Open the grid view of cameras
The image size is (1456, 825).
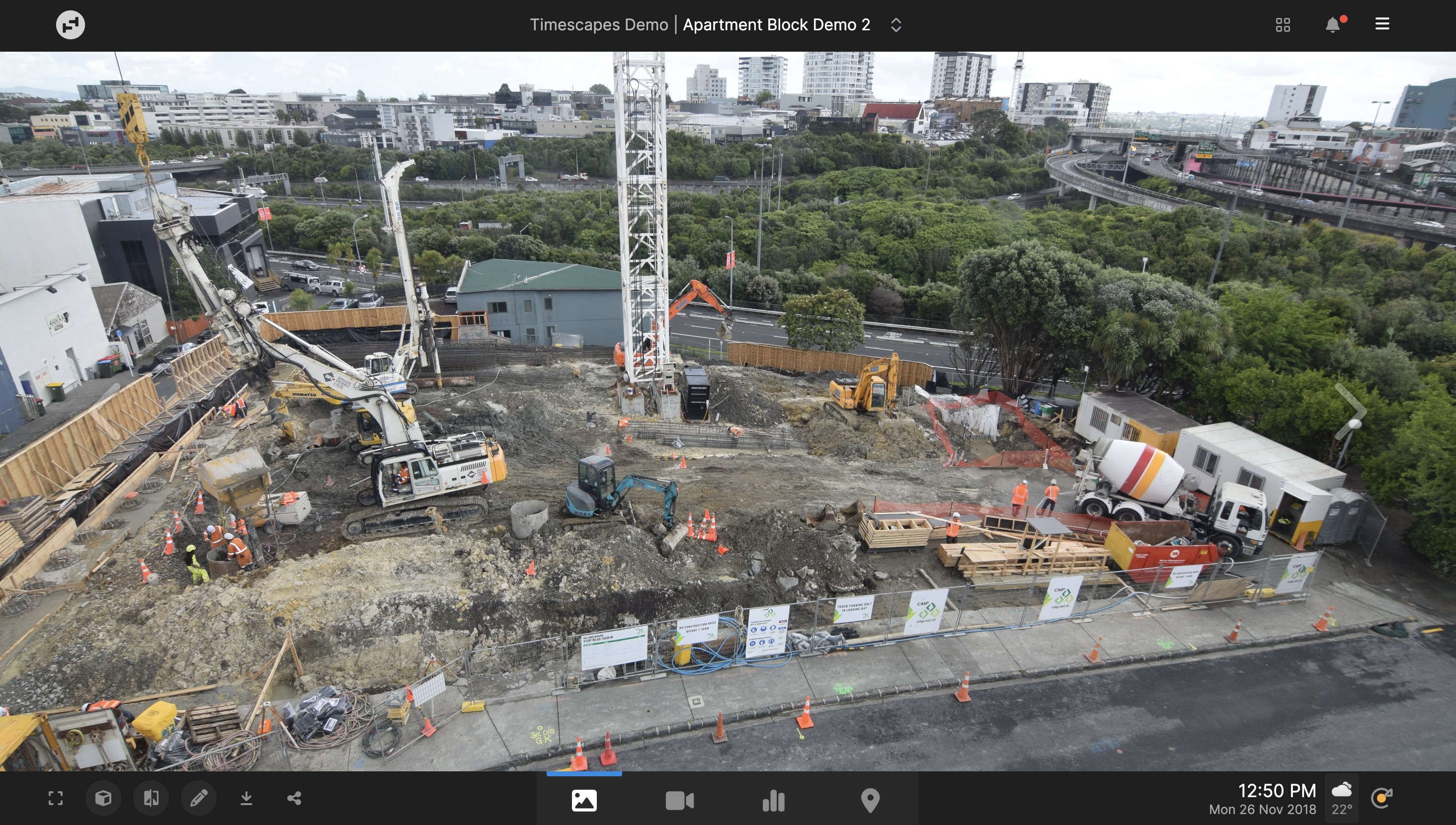pos(1283,25)
